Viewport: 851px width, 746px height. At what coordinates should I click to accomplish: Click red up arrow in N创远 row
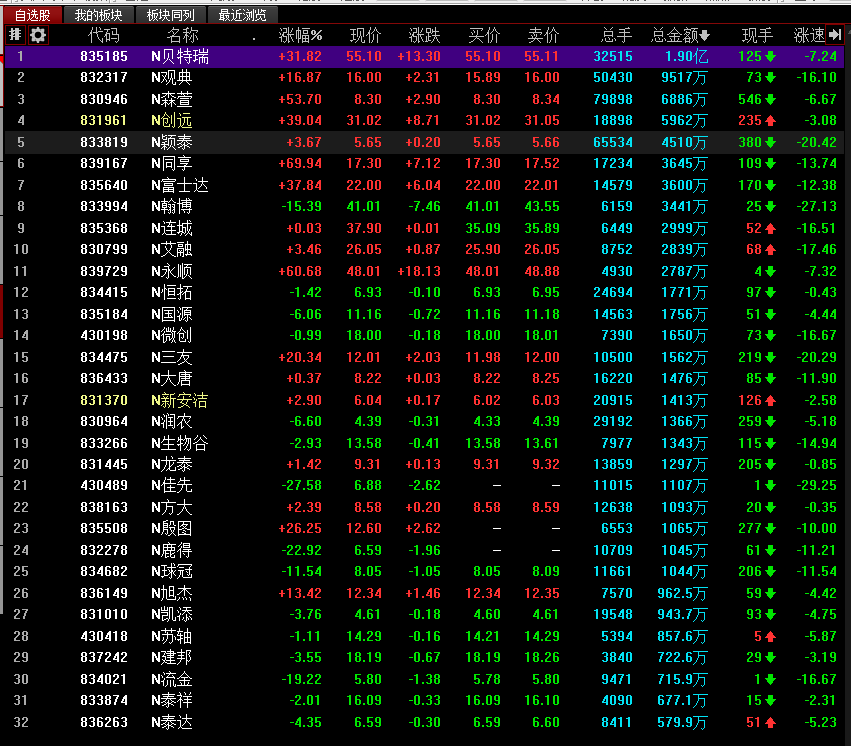pyautogui.click(x=770, y=121)
